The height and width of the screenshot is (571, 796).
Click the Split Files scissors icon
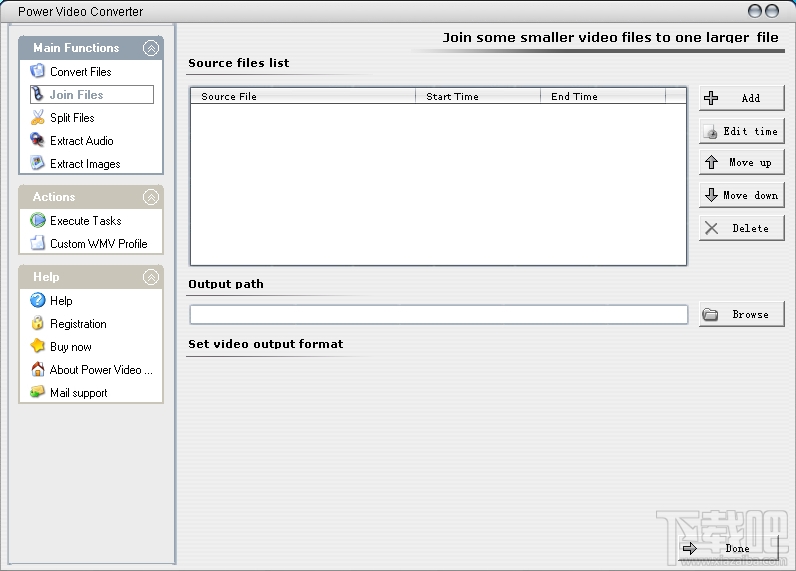tap(37, 117)
